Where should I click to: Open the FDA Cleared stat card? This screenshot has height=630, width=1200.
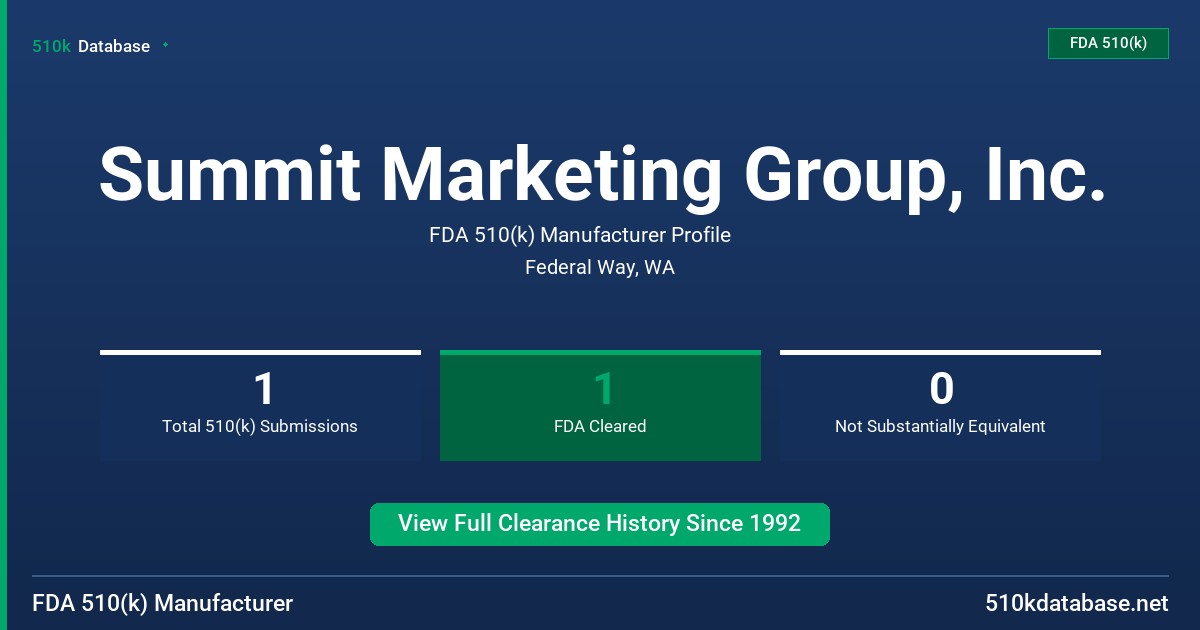click(600, 406)
